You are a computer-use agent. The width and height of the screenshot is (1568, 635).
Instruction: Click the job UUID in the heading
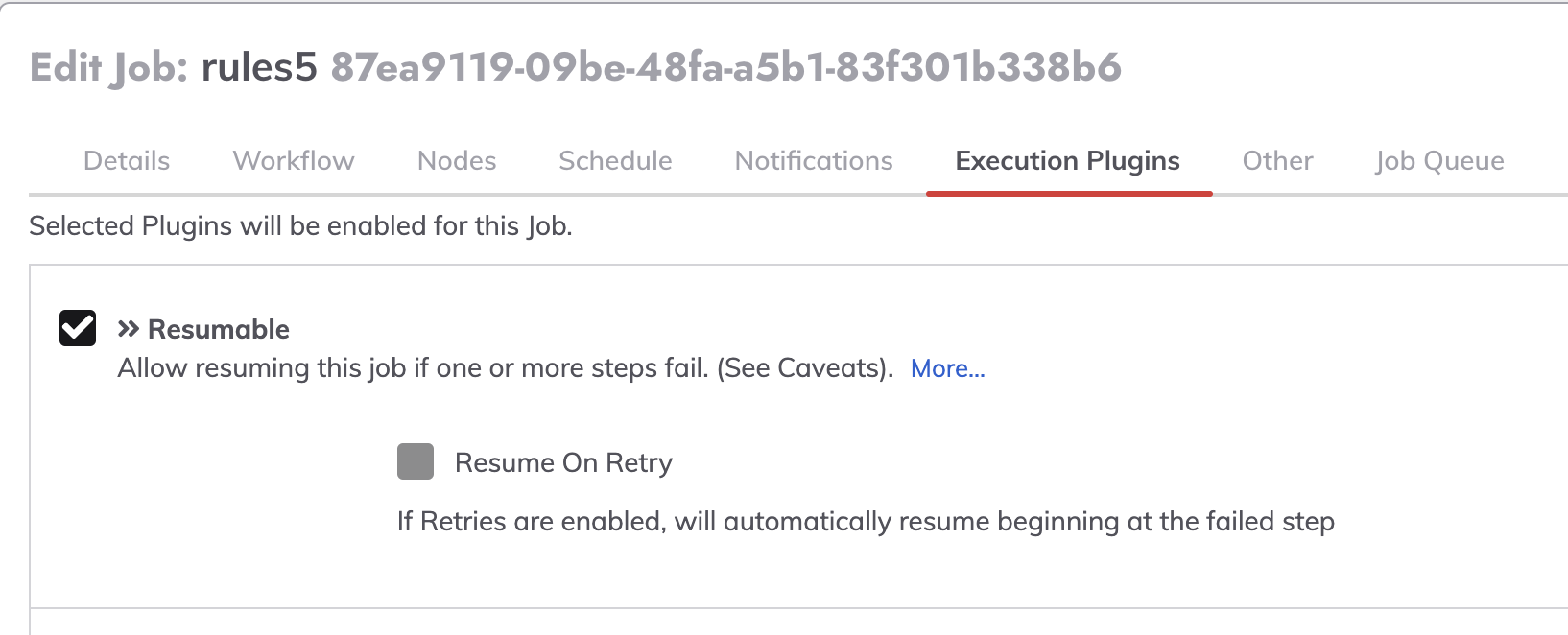pyautogui.click(x=726, y=67)
